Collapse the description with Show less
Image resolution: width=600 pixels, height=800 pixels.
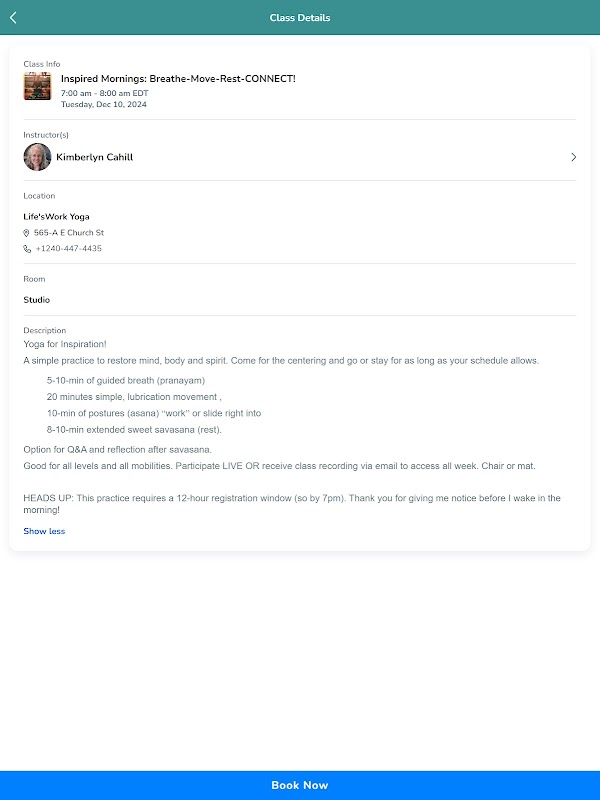(x=44, y=531)
